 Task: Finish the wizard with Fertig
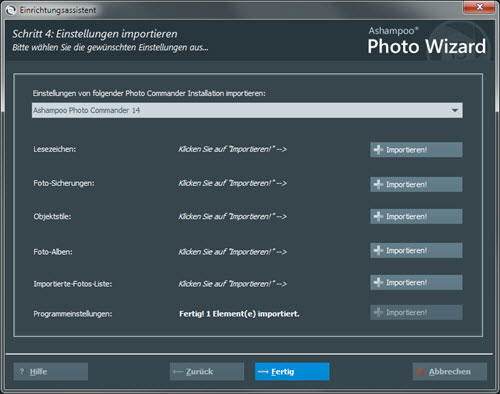pyautogui.click(x=292, y=371)
